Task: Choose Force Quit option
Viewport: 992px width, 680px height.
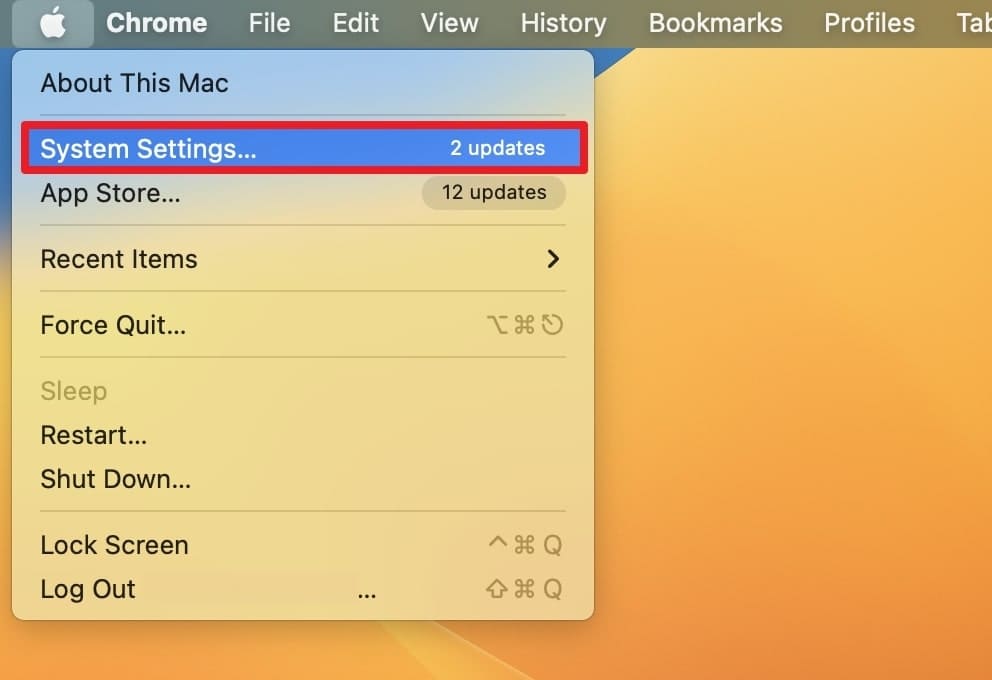Action: (302, 325)
